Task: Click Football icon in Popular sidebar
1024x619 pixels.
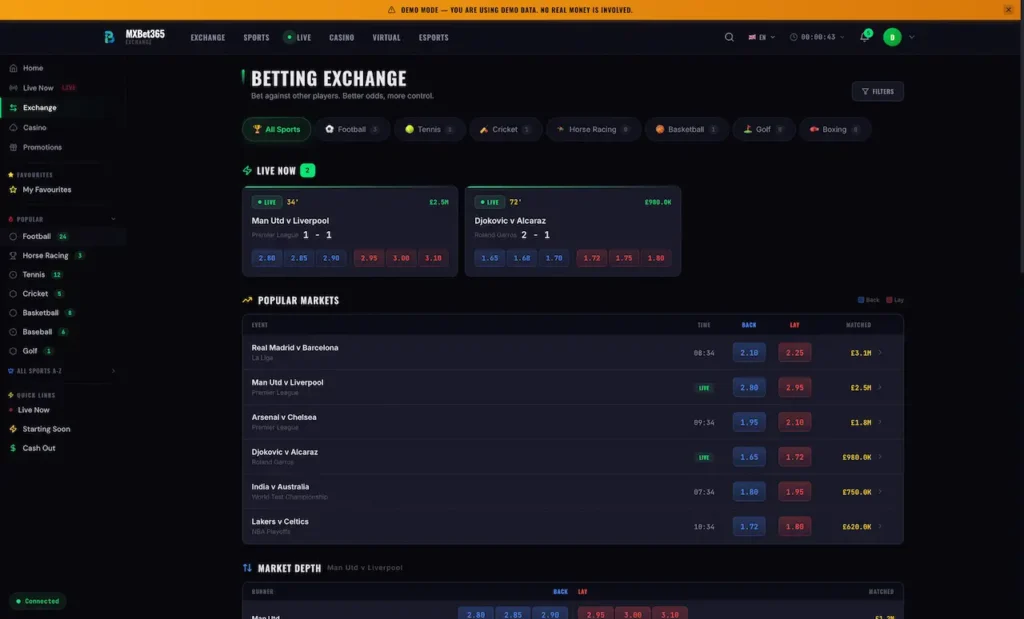Action: point(13,236)
